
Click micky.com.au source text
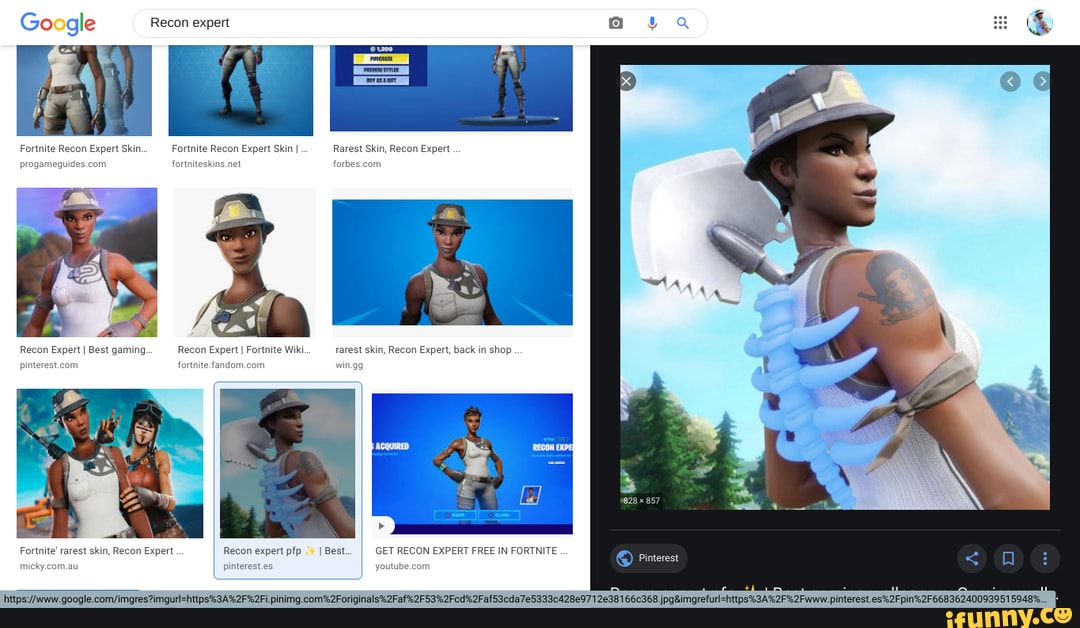[x=48, y=566]
